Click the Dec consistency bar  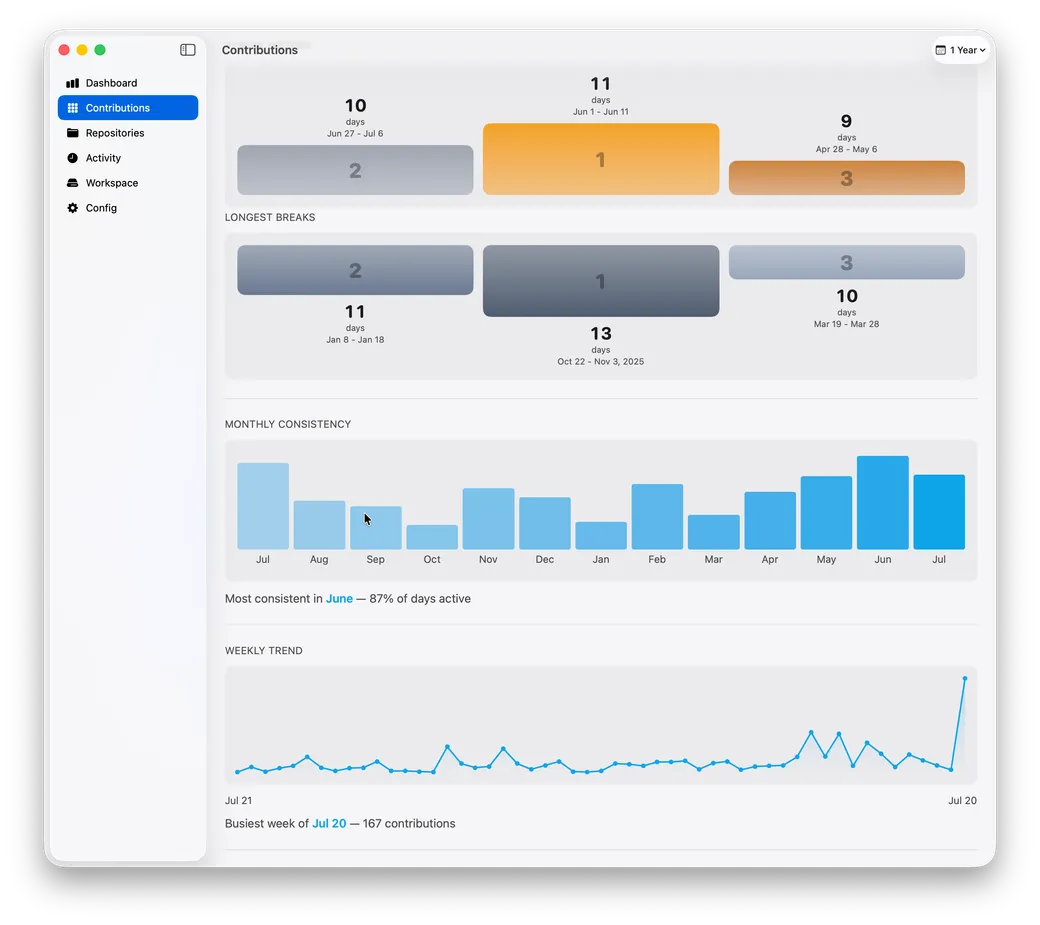point(545,523)
